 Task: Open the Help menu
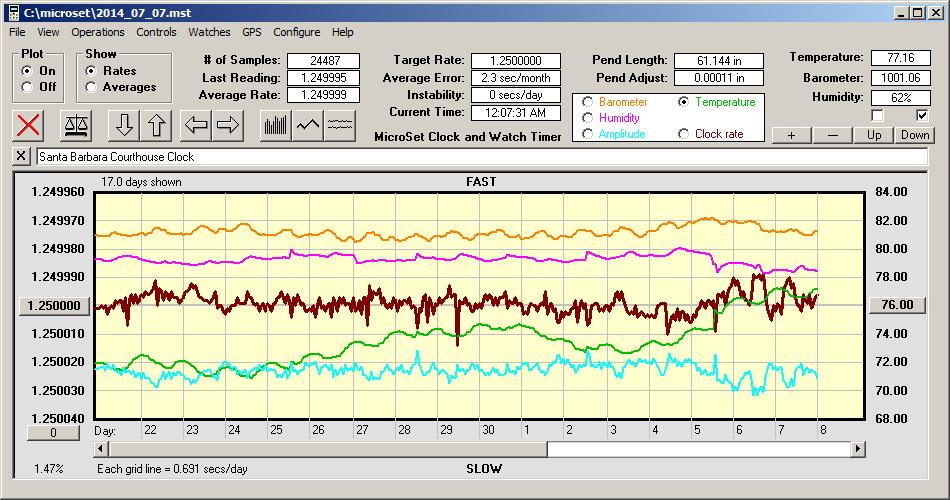point(342,32)
